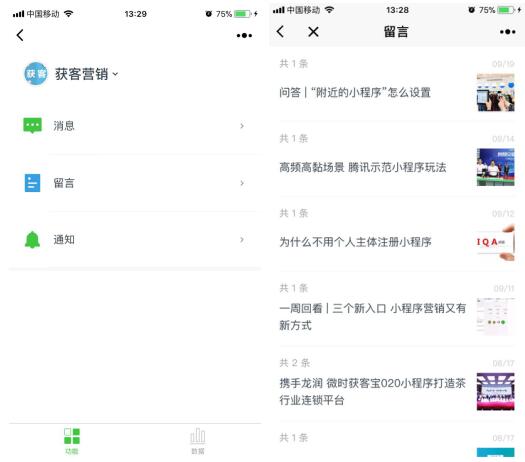Go back using left screen's arrow
The image size is (525, 462).
coord(20,35)
